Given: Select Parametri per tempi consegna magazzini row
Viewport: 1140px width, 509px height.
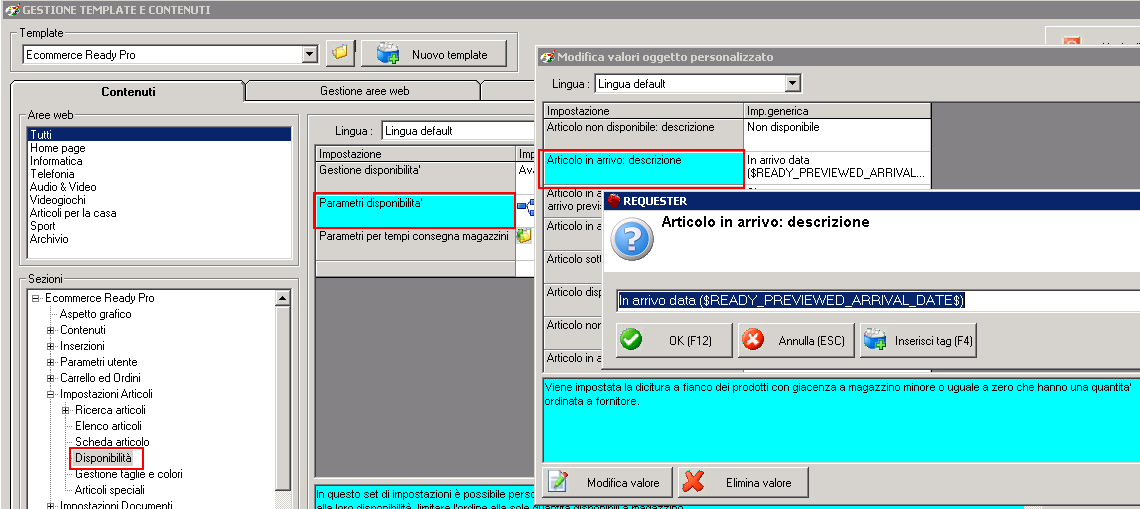Looking at the screenshot, I should coord(416,244).
